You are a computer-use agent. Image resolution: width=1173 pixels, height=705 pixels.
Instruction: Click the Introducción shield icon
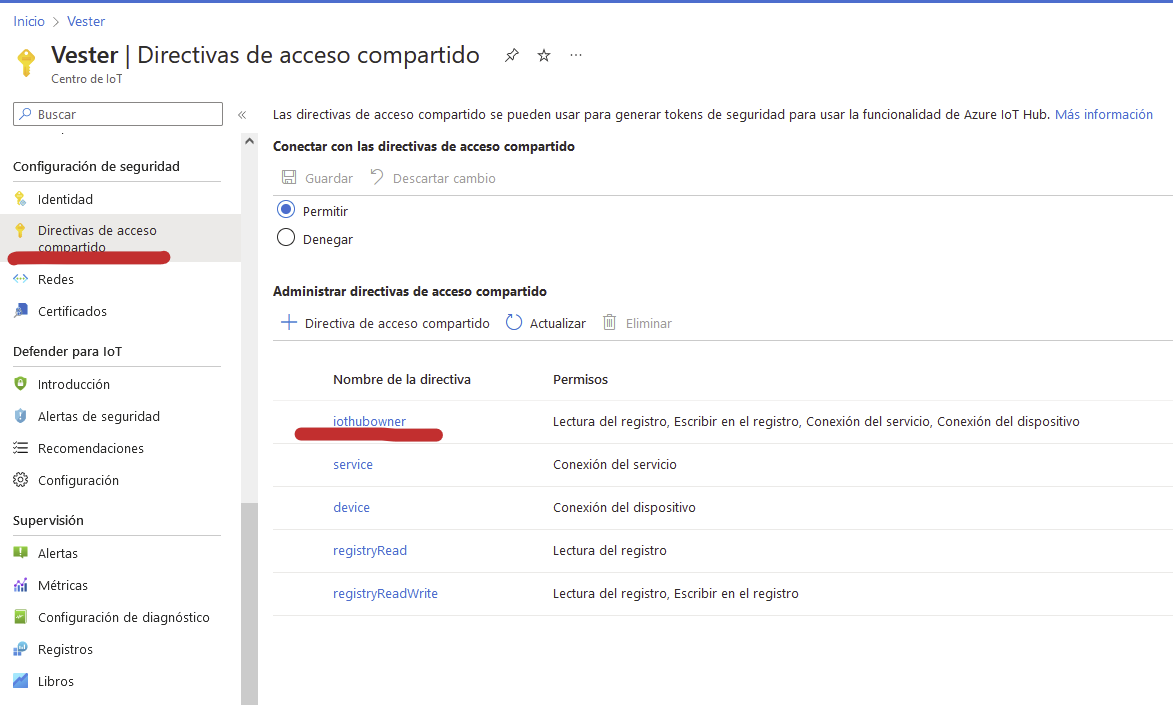(20, 384)
